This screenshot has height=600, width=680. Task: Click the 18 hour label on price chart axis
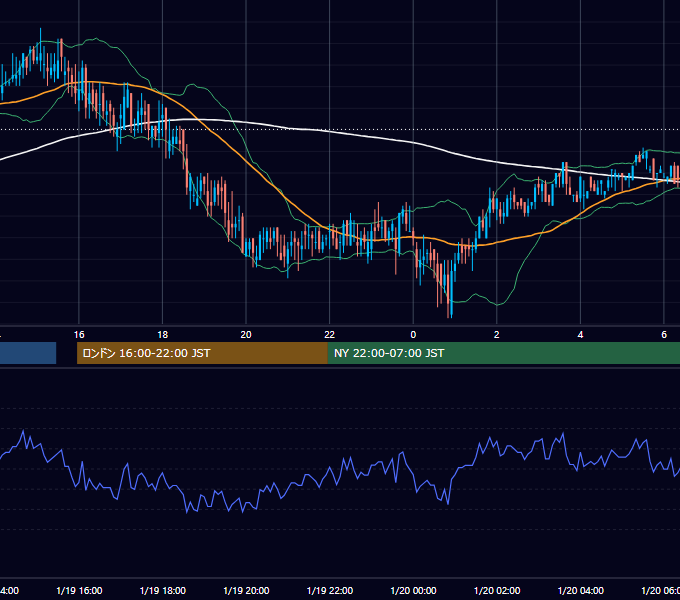pyautogui.click(x=163, y=335)
